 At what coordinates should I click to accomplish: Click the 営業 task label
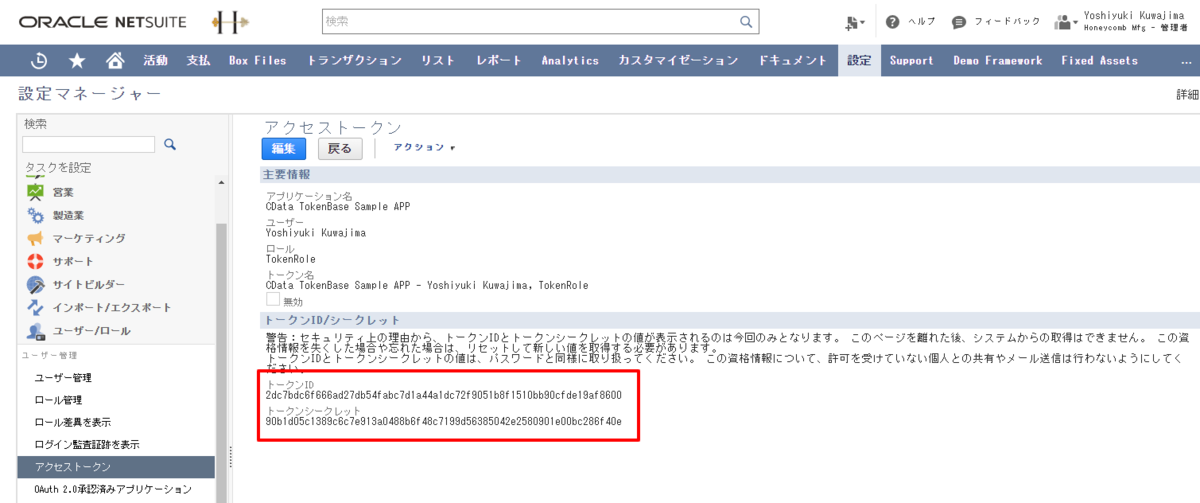[63, 192]
